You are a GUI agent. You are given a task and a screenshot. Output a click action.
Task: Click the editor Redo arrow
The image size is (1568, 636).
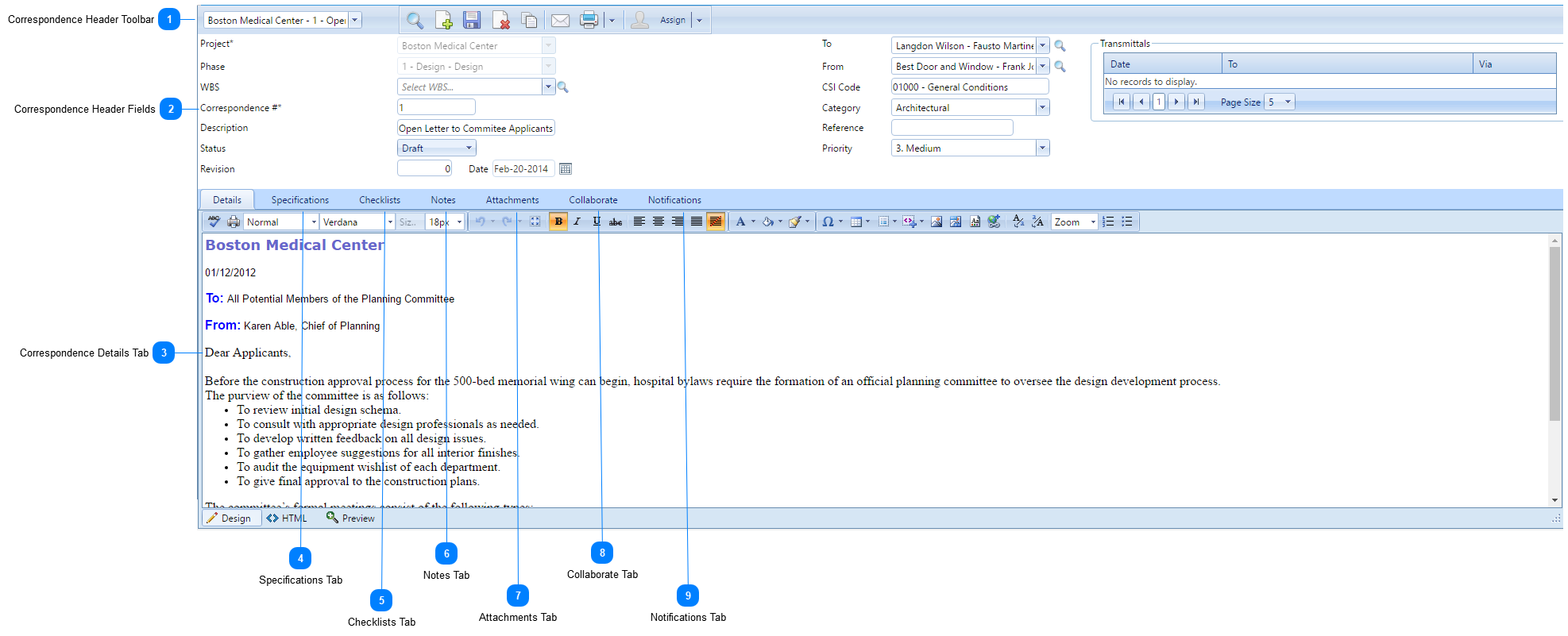pyautogui.click(x=507, y=222)
